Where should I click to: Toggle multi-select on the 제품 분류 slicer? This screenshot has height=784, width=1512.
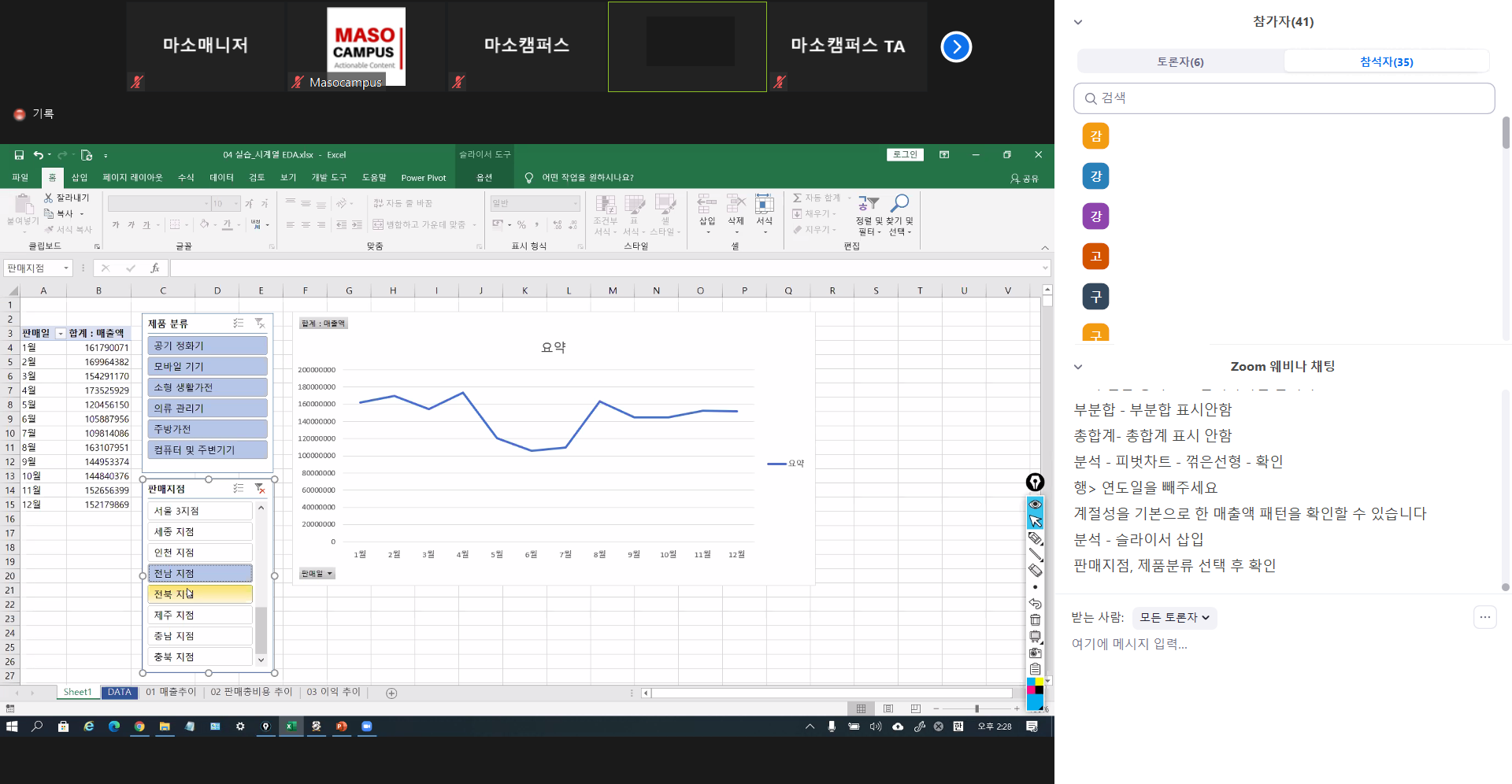click(x=239, y=324)
